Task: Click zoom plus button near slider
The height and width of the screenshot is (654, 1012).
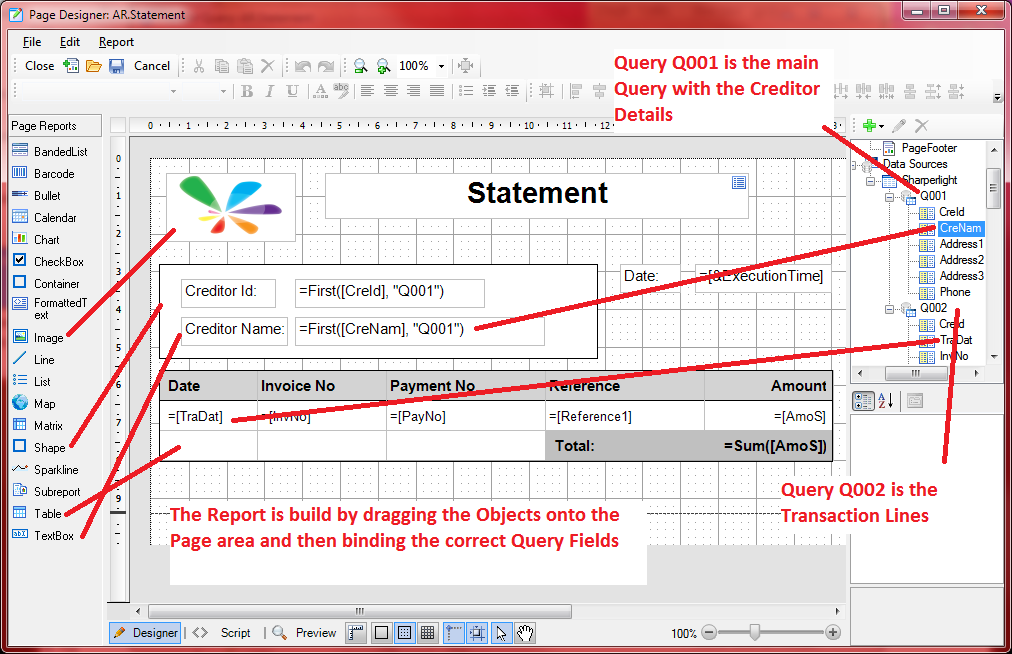Action: [x=833, y=633]
